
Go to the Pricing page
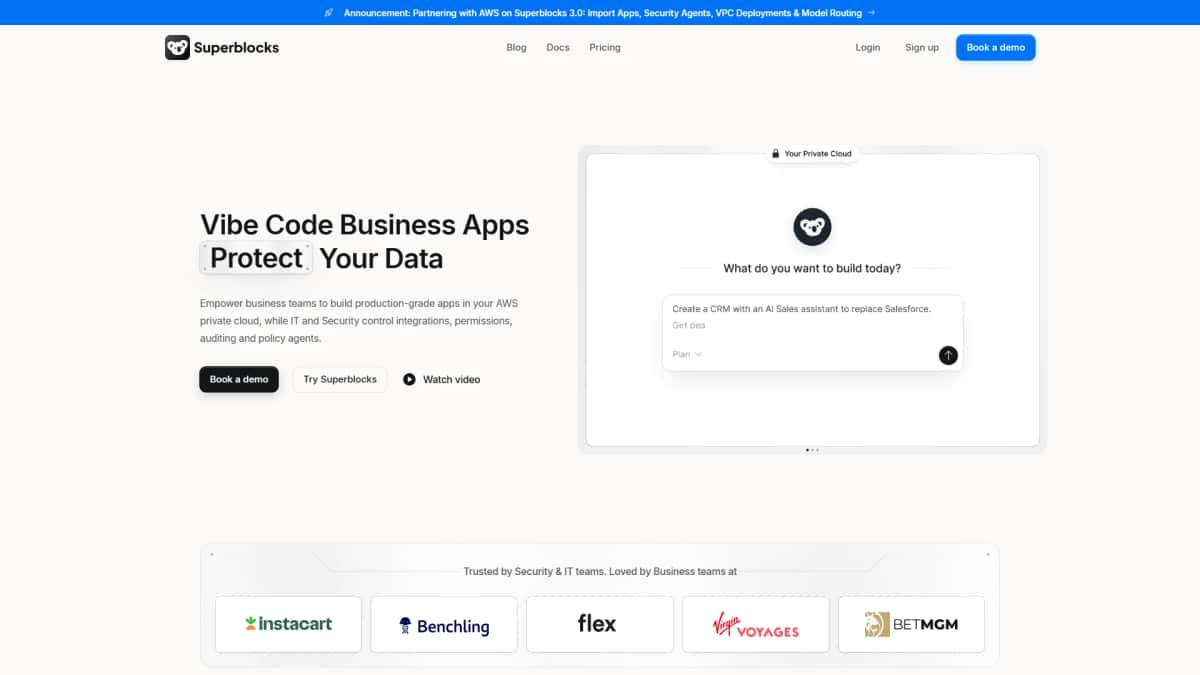[x=605, y=47]
